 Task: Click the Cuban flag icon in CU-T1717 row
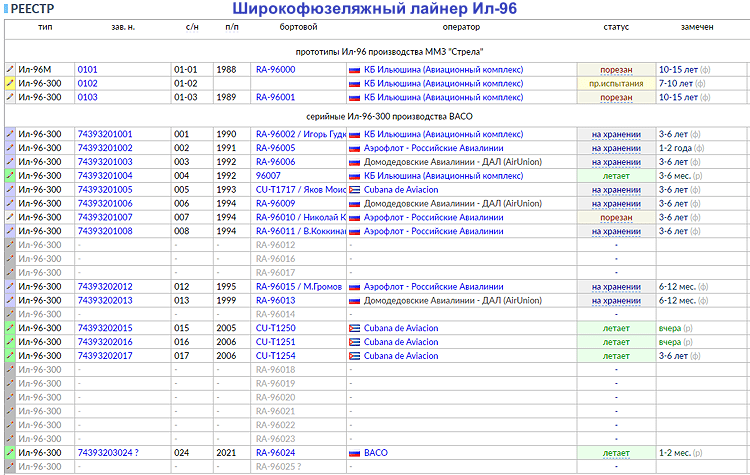354,190
